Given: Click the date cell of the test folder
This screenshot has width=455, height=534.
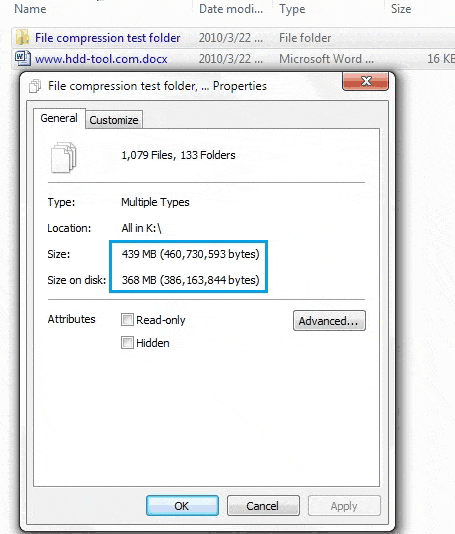Looking at the screenshot, I should click(231, 38).
